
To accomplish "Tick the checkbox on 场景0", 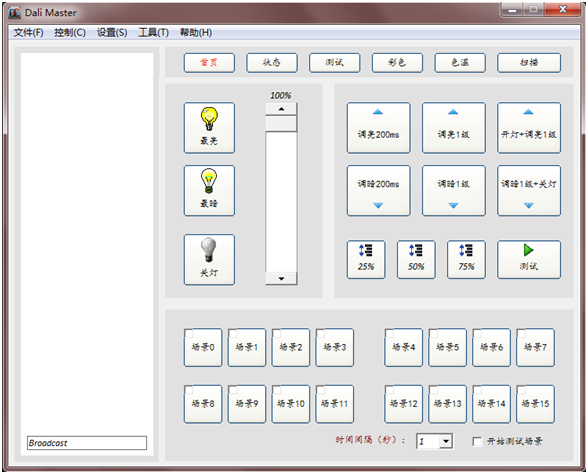I will tap(189, 333).
